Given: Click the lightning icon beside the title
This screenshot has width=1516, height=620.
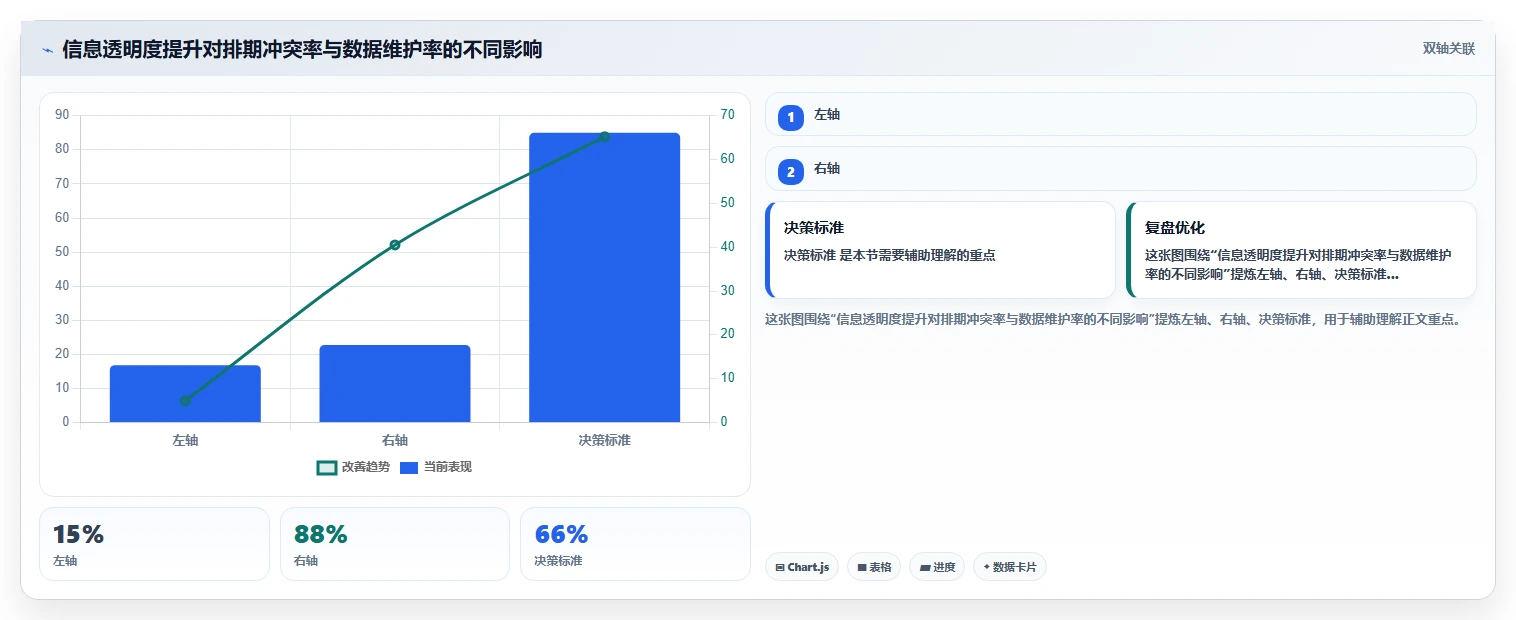Looking at the screenshot, I should [x=47, y=49].
